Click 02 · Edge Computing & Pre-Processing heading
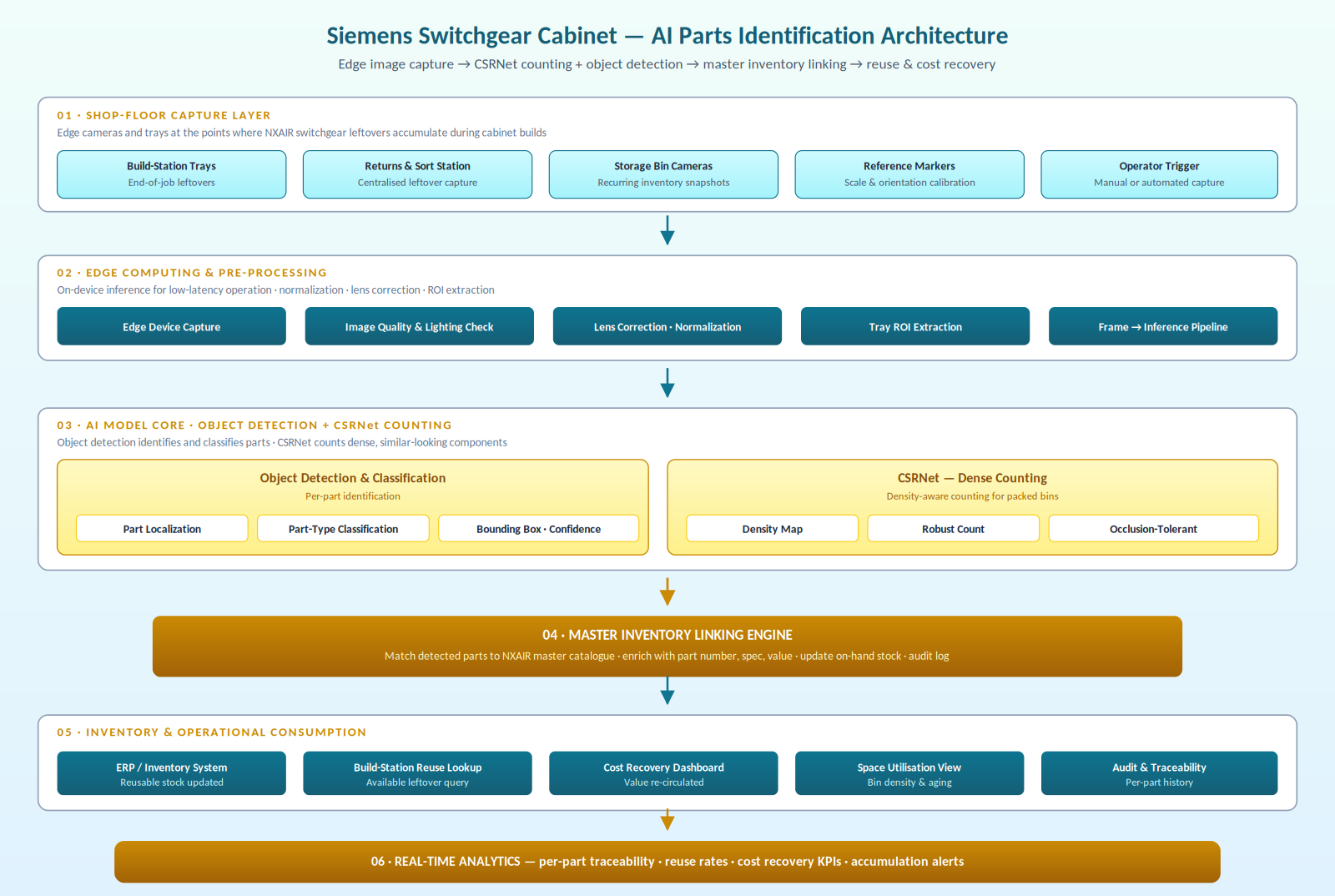Screen dimensions: 1335x896 192,273
